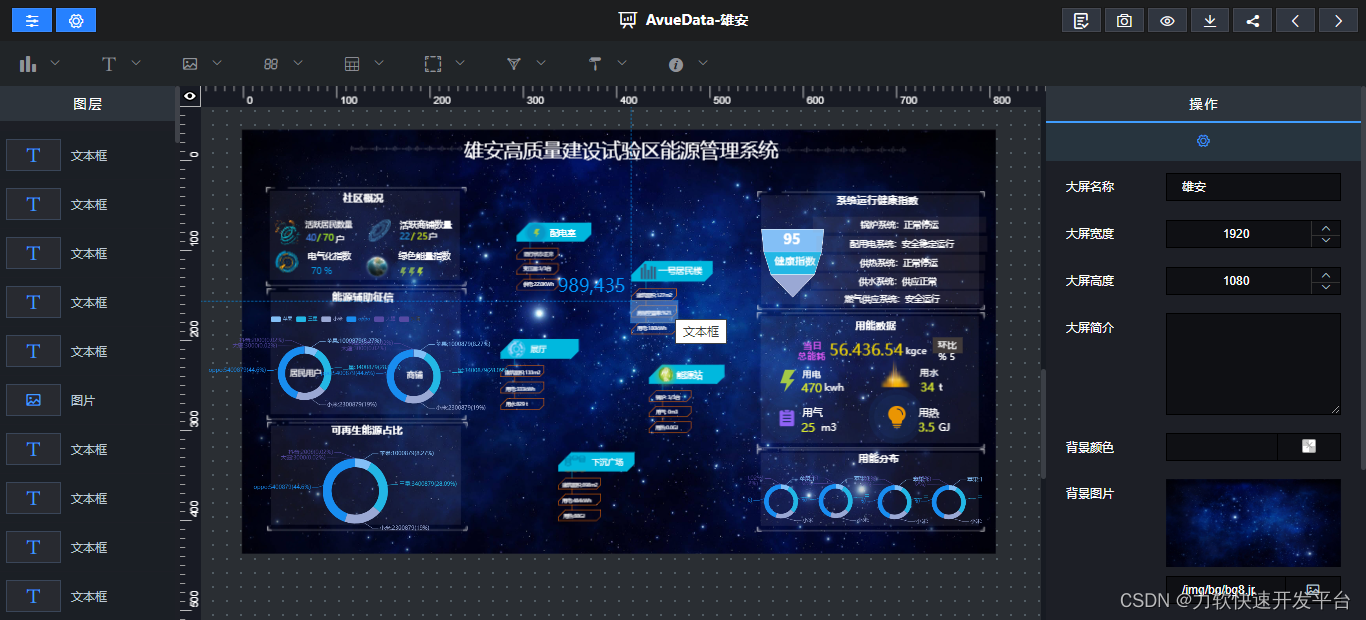The height and width of the screenshot is (620, 1366).
Task: Decrease 大屏高度 with down arrow
Action: (1326, 287)
